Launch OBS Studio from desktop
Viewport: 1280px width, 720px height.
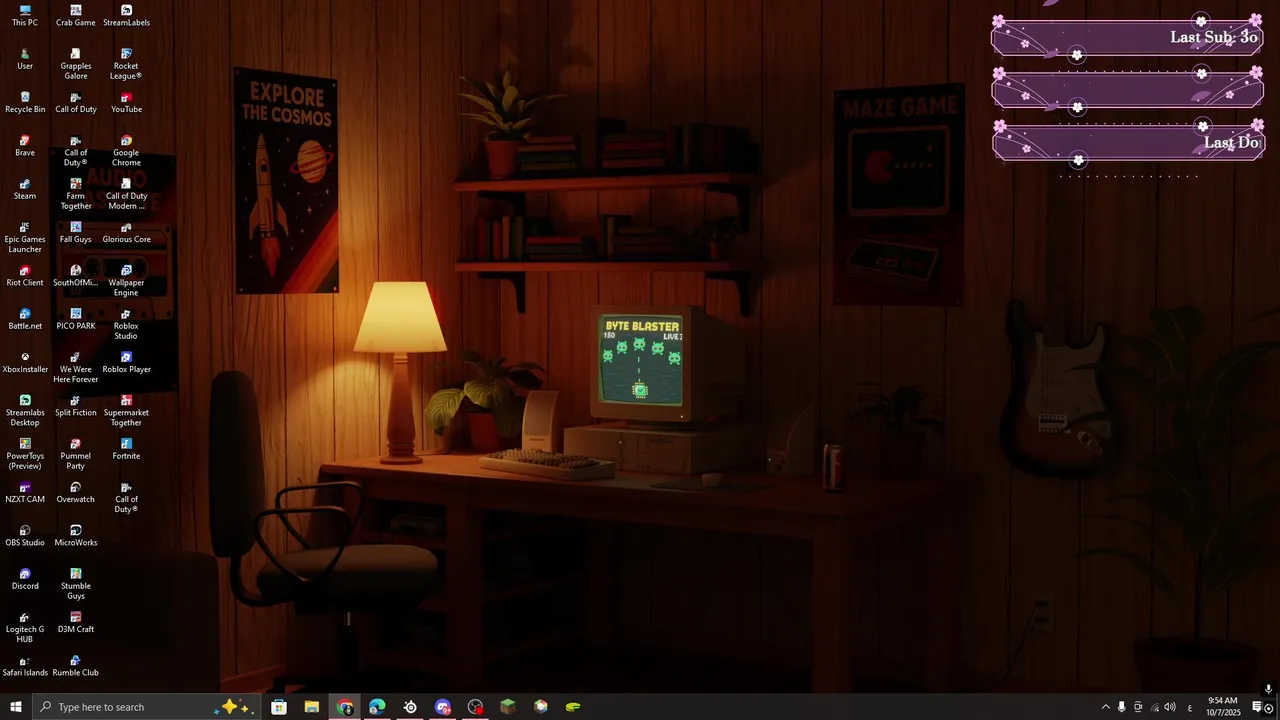(x=25, y=536)
